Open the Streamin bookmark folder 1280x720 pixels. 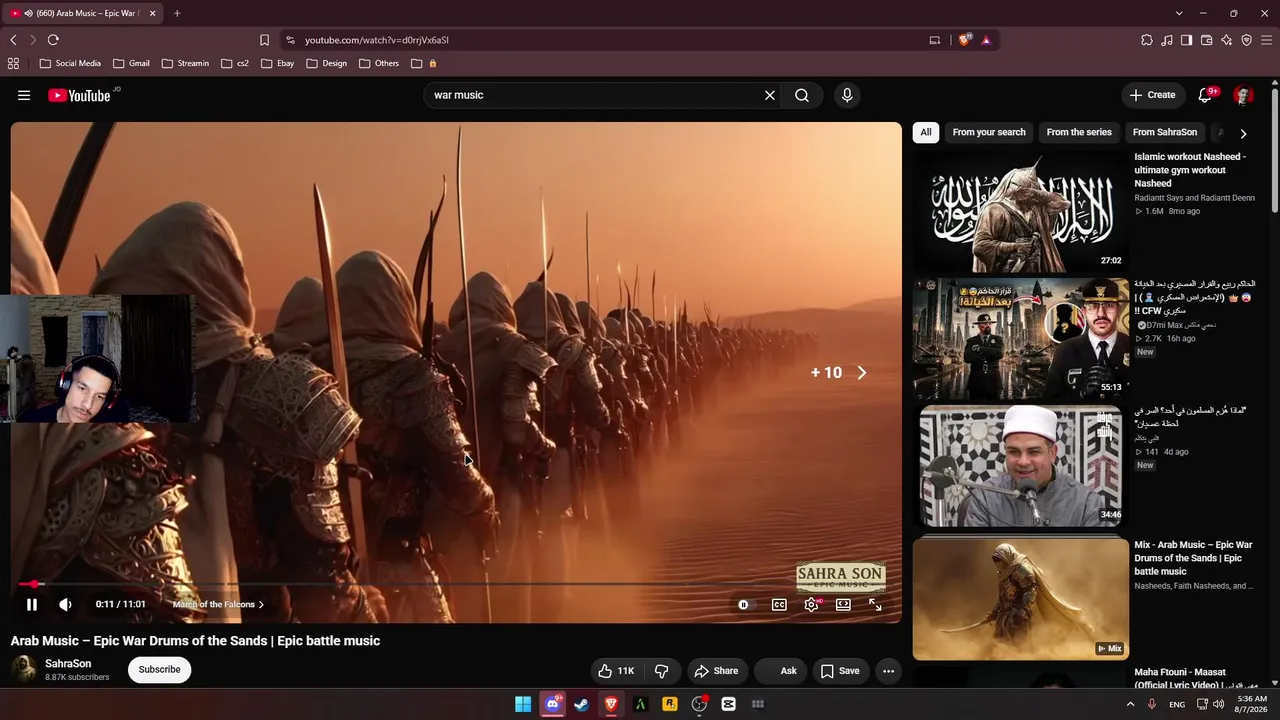pos(185,63)
